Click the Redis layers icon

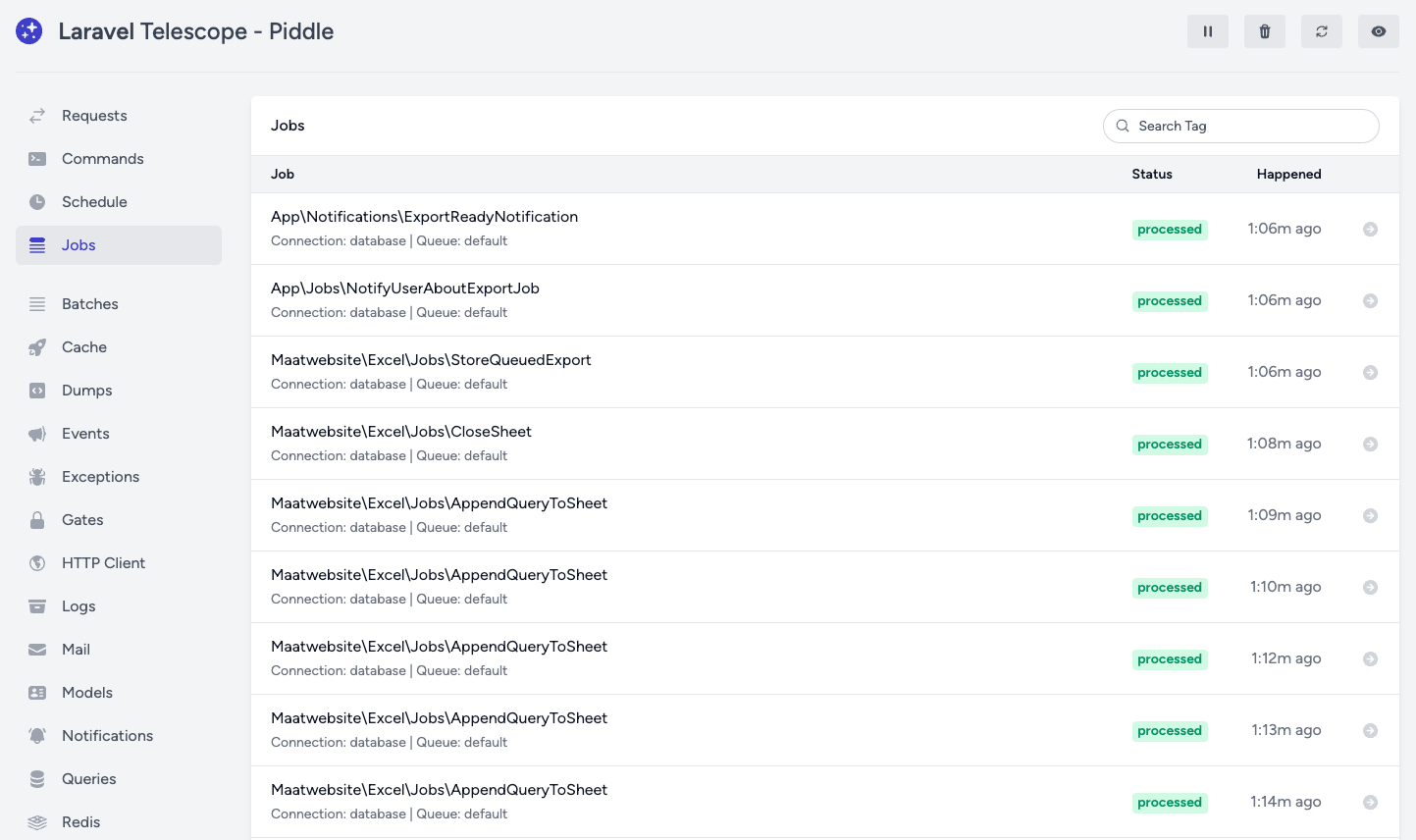[37, 822]
